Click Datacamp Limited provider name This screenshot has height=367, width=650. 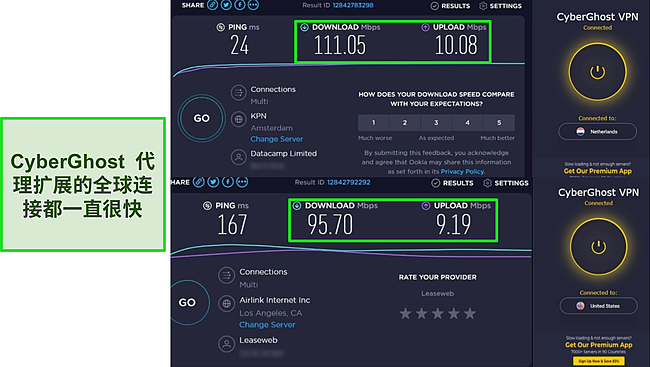284,153
